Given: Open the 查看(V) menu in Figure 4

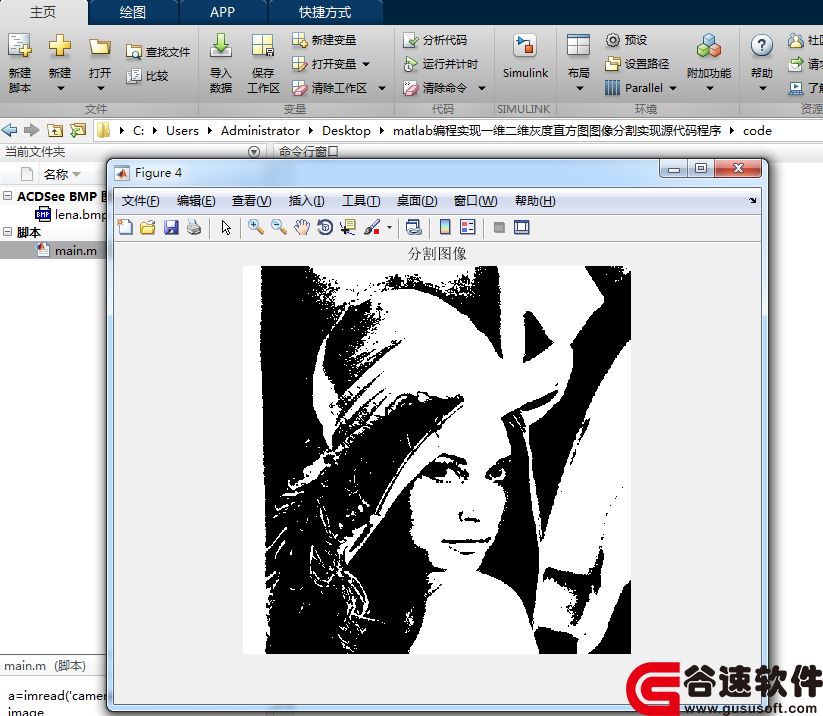Looking at the screenshot, I should pyautogui.click(x=251, y=201).
